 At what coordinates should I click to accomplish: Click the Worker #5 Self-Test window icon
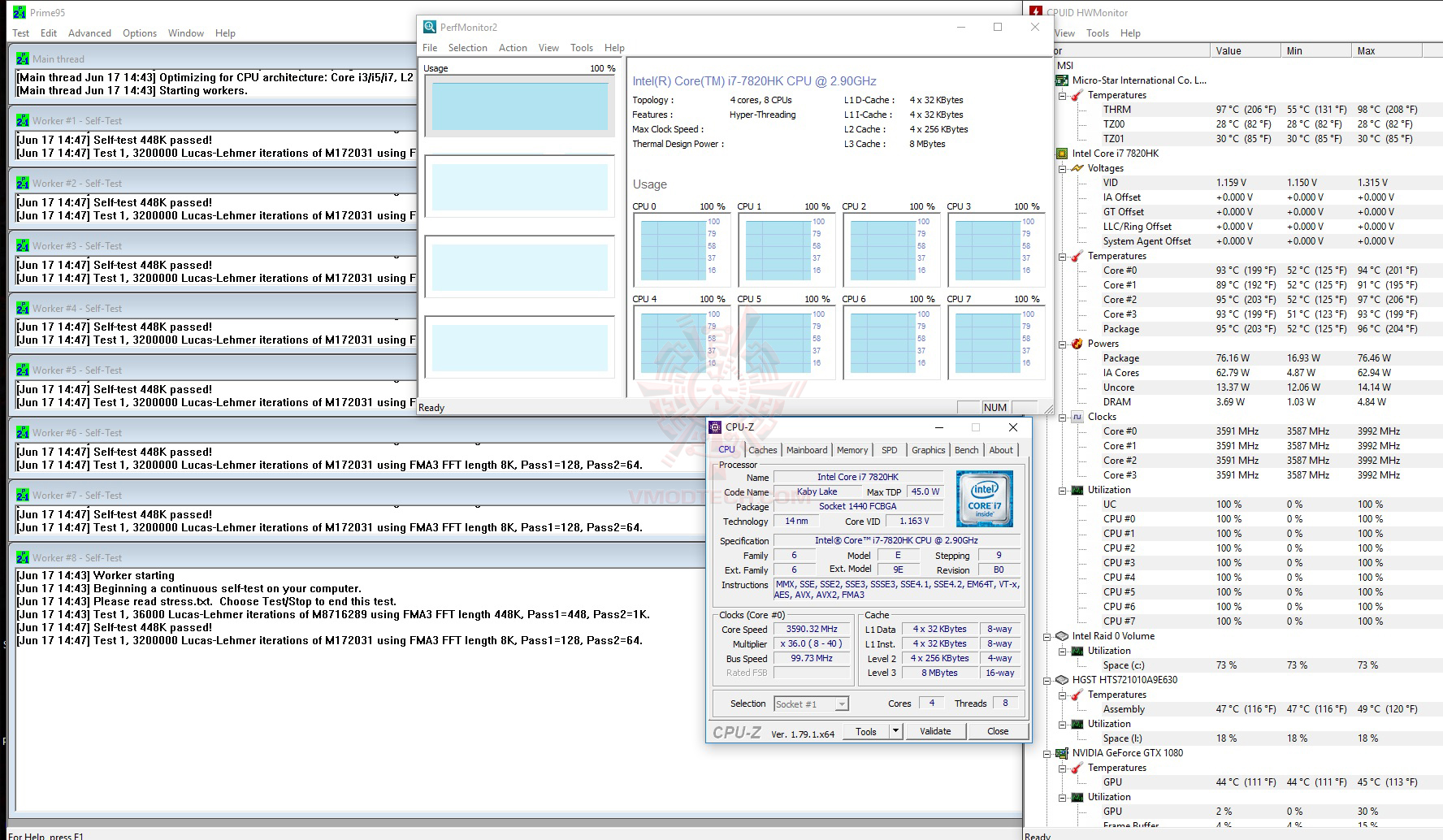(x=23, y=370)
